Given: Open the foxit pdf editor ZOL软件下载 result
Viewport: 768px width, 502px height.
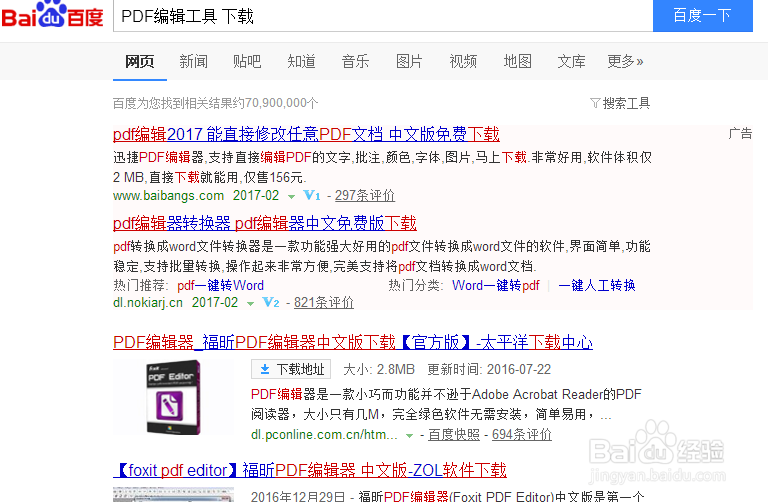Looking at the screenshot, I should tap(310, 470).
